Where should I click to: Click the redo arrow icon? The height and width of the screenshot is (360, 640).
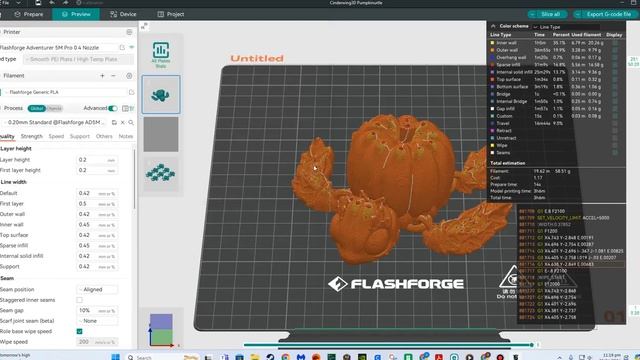click(65, 2)
